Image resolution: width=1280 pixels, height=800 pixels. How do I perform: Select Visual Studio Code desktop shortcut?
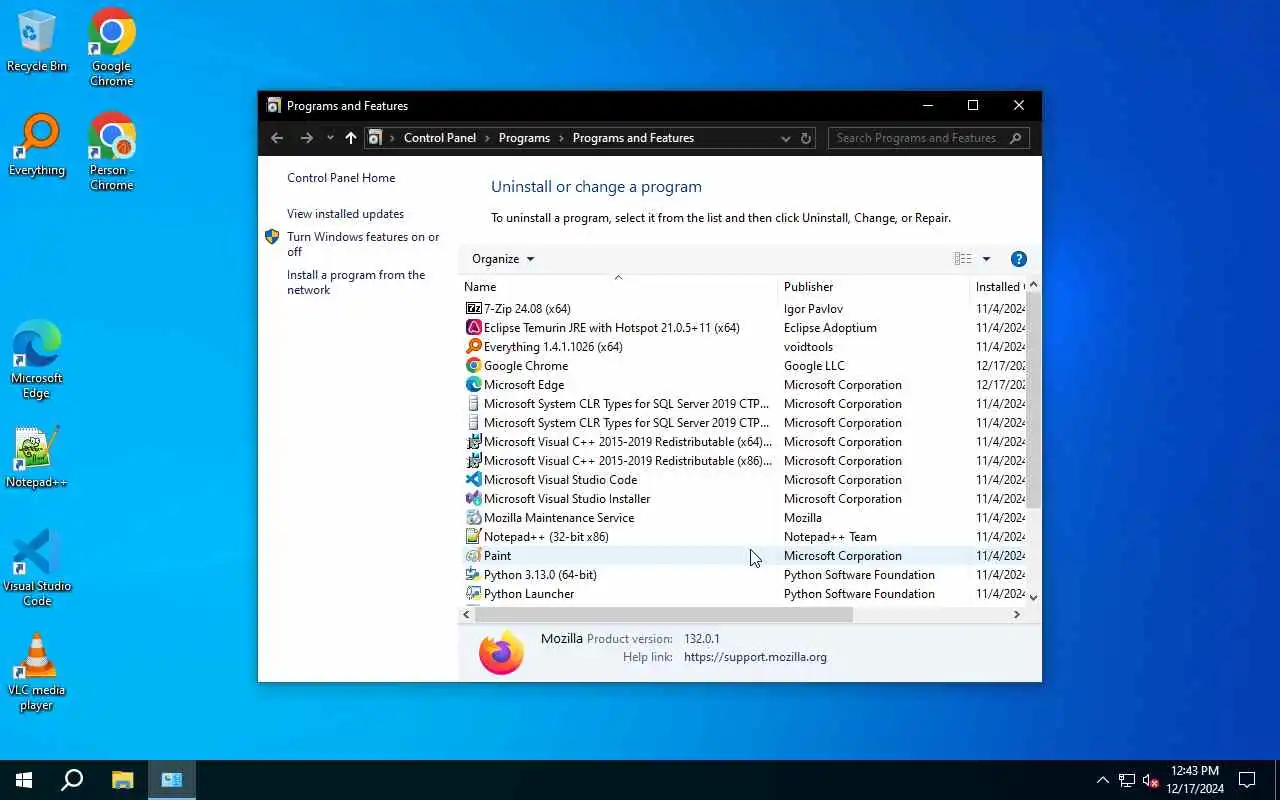[37, 568]
